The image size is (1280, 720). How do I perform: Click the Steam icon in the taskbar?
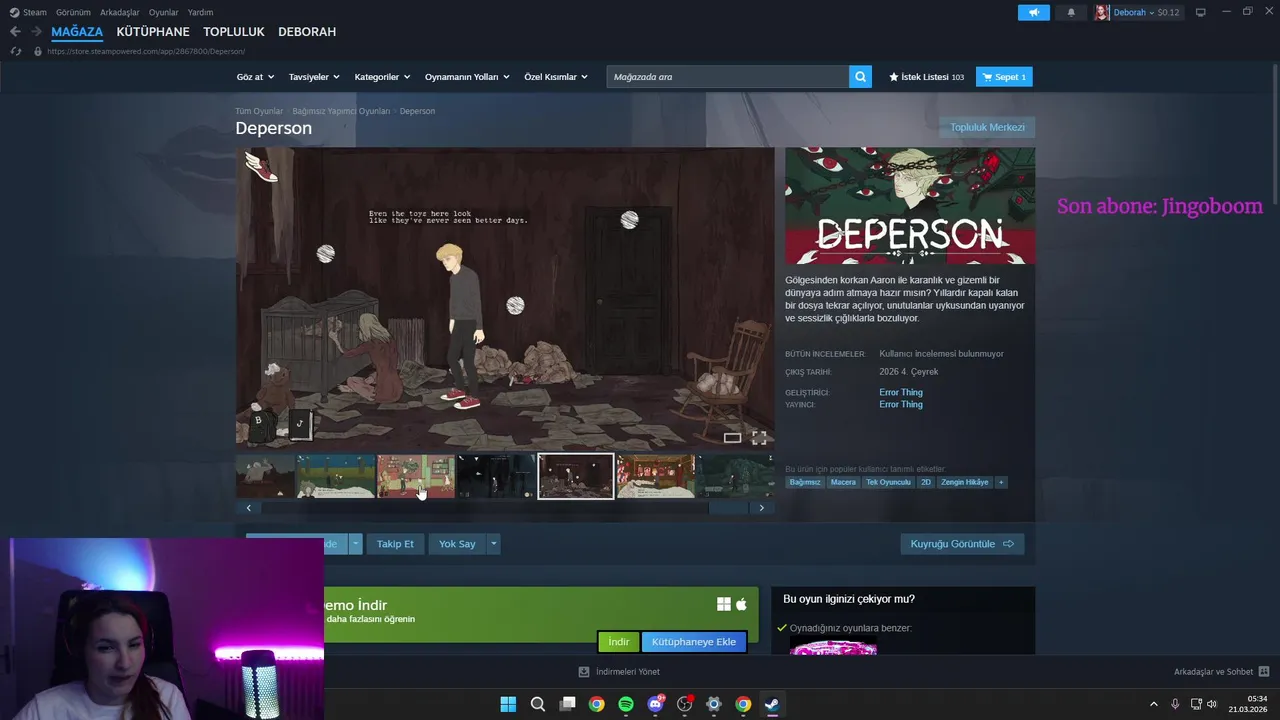point(772,704)
